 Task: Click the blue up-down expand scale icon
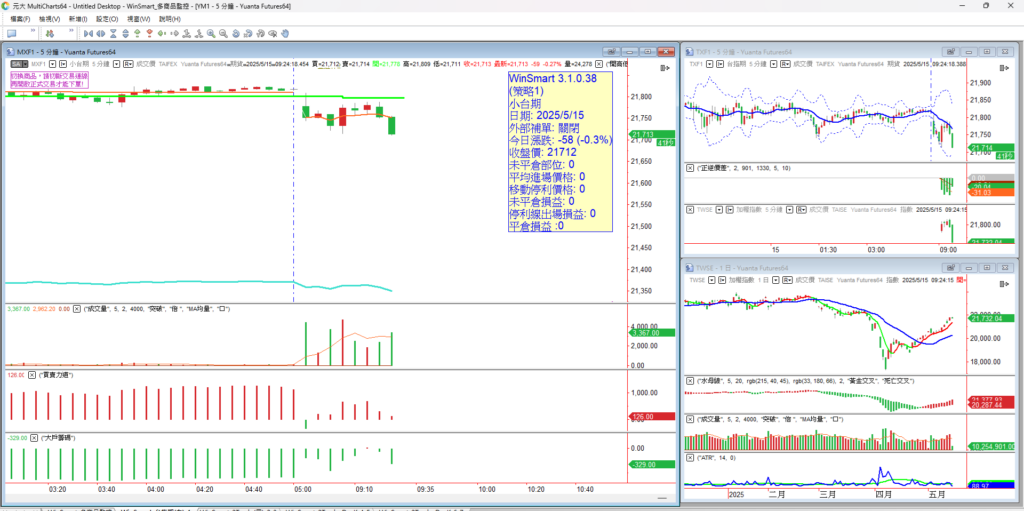(125, 33)
